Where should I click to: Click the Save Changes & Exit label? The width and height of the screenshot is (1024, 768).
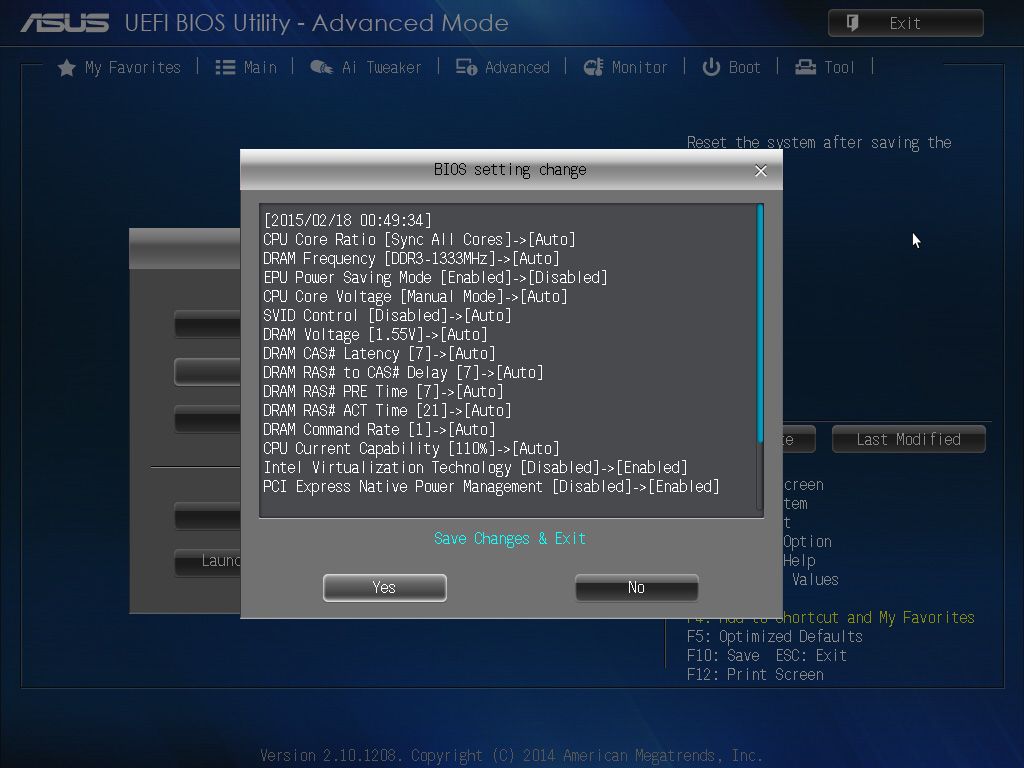click(510, 538)
